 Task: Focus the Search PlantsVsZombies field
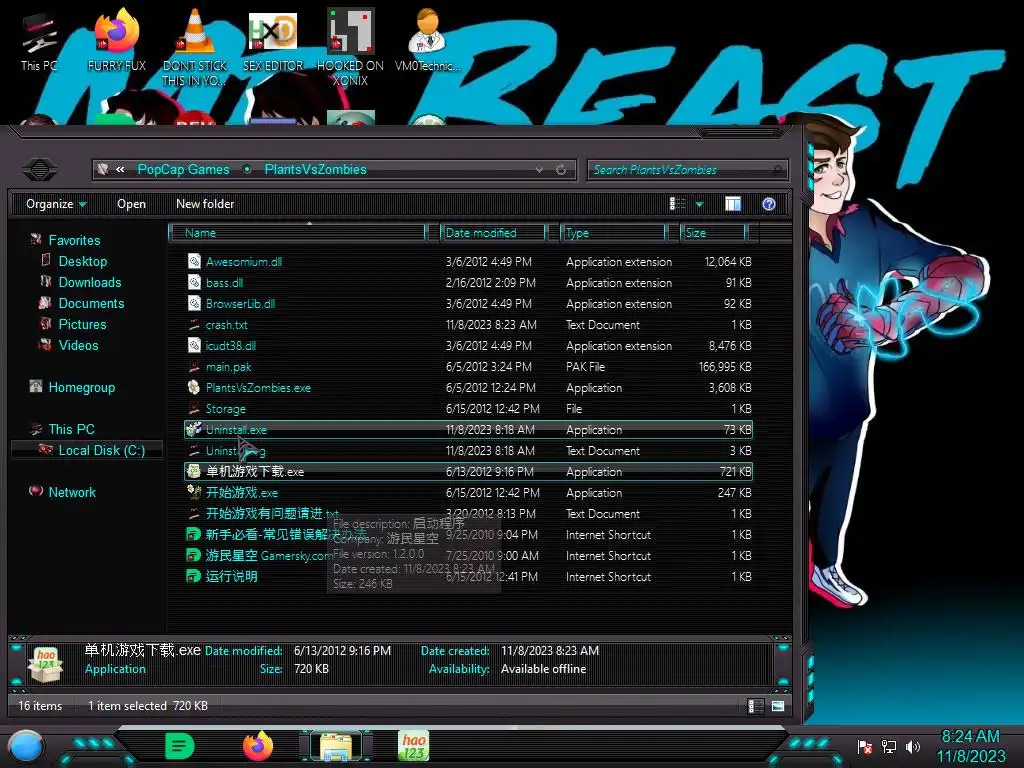[x=687, y=170]
